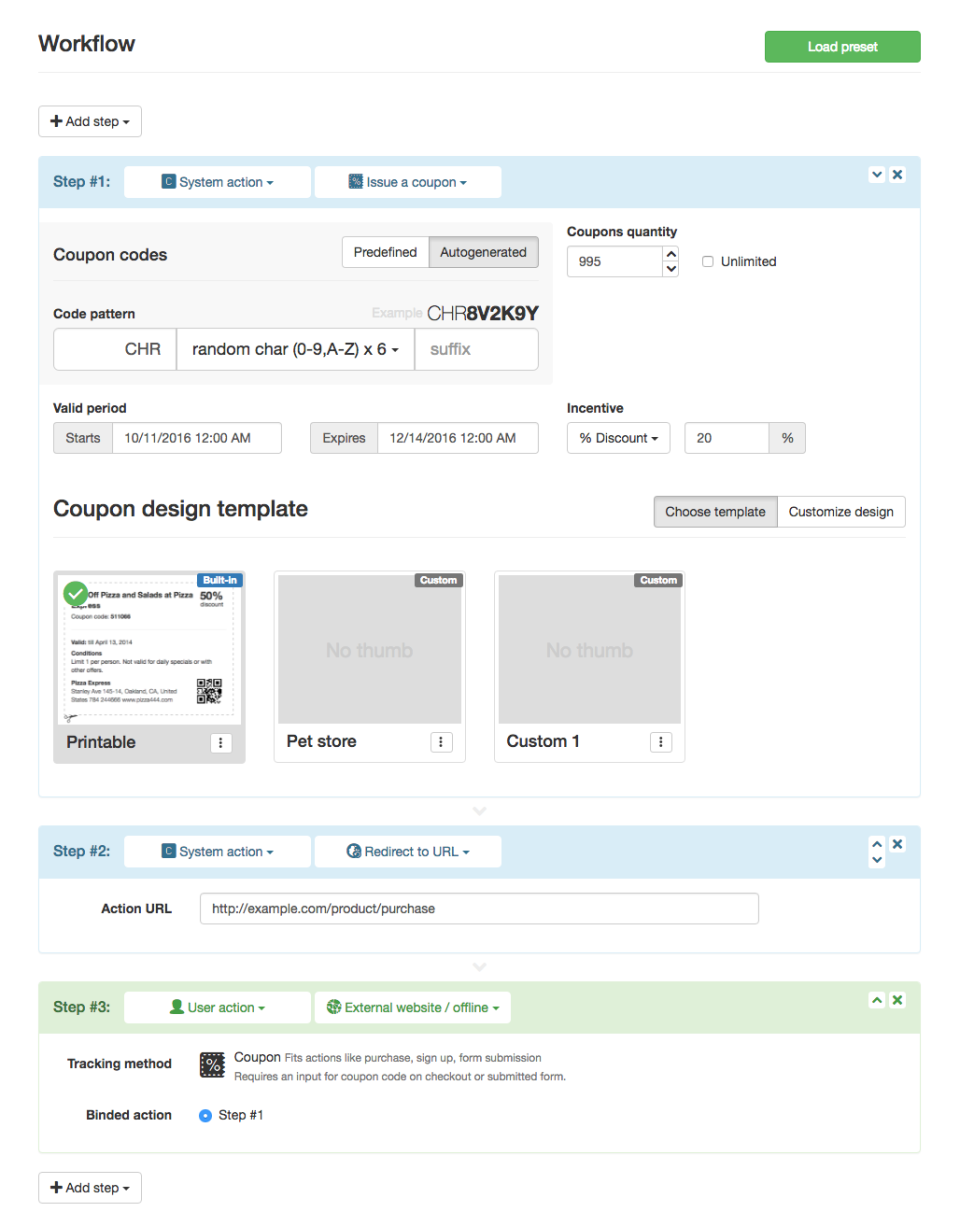
Task: Click the Expires label addon
Action: pos(344,438)
